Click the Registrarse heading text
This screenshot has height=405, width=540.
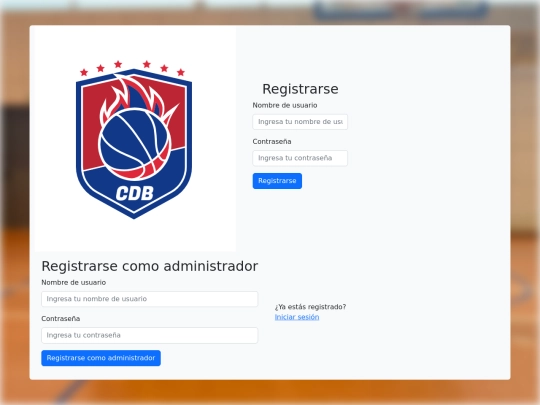click(x=300, y=89)
